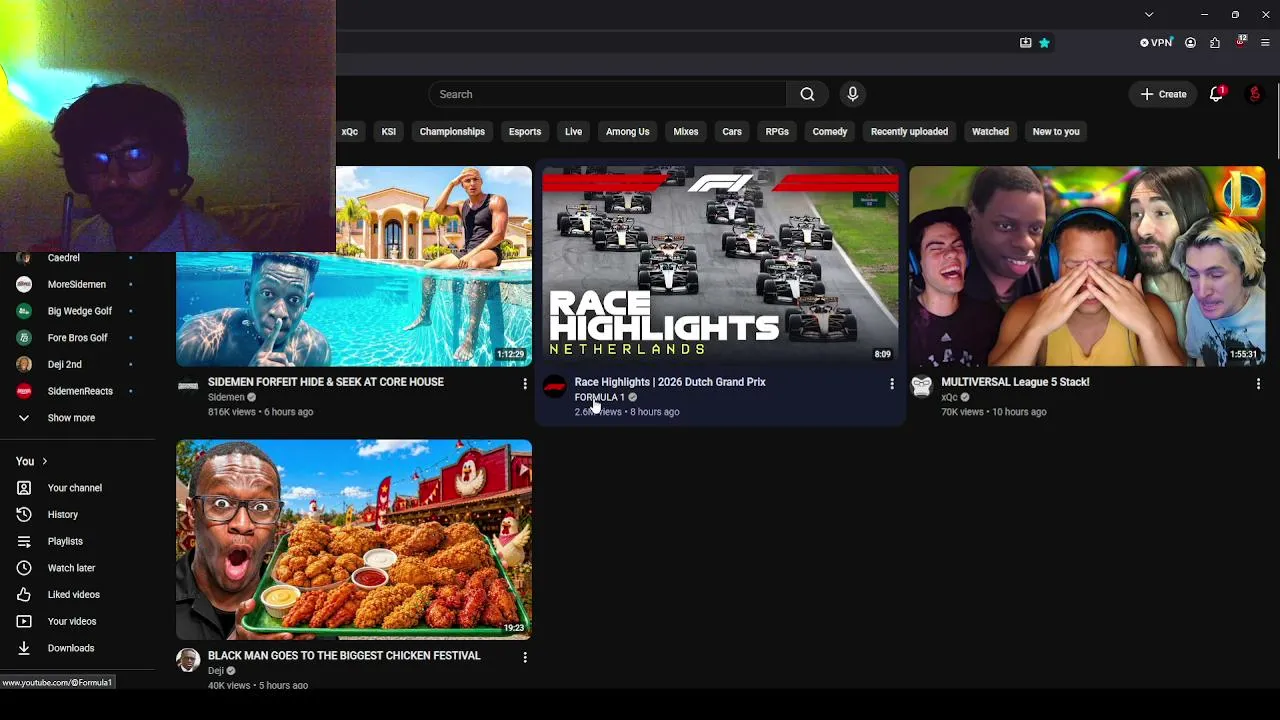The image size is (1280, 720).
Task: Click the magnifier search button
Action: (807, 94)
